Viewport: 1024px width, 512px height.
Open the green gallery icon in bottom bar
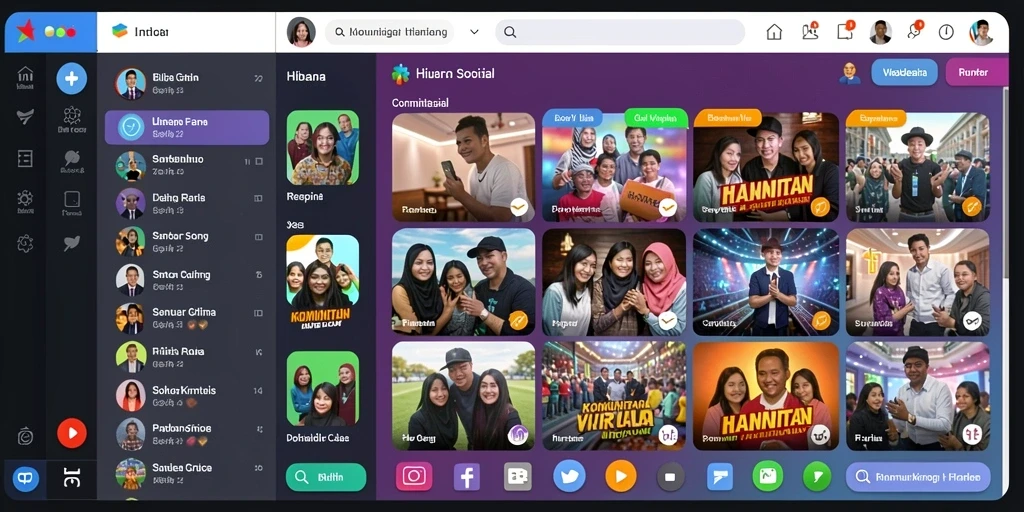click(767, 477)
